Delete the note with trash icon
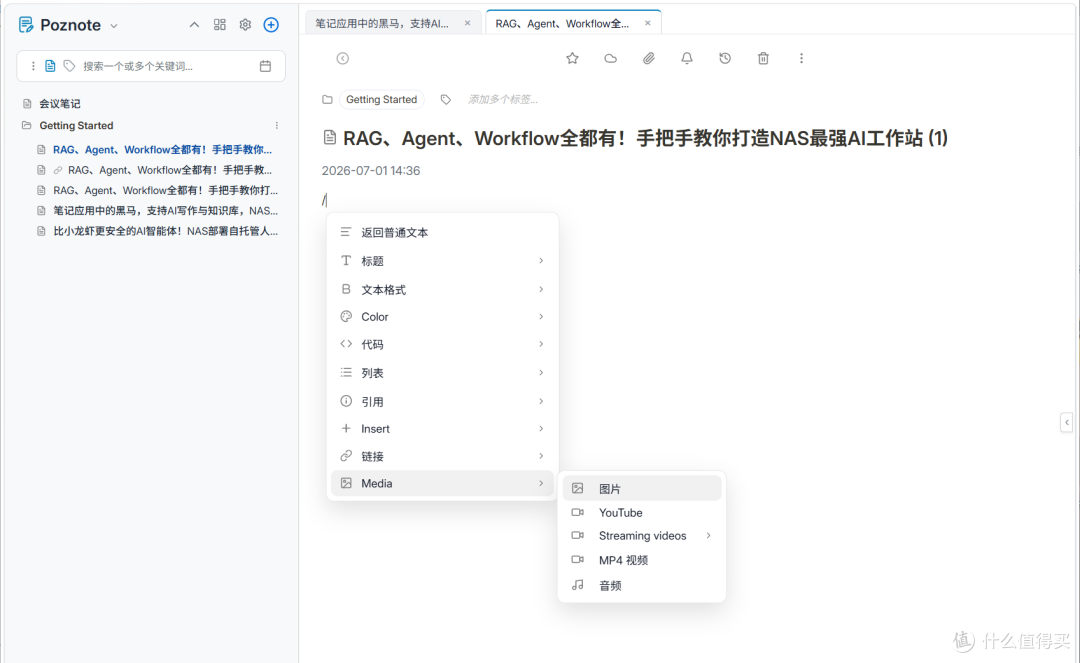This screenshot has height=663, width=1080. click(763, 59)
